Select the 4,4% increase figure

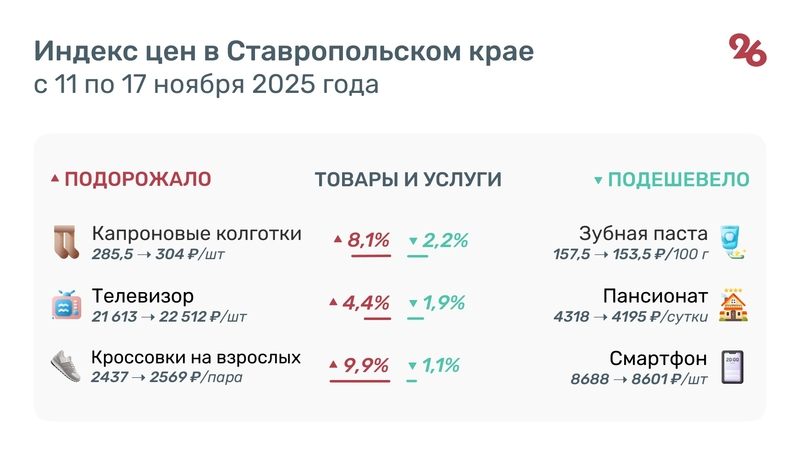point(368,303)
